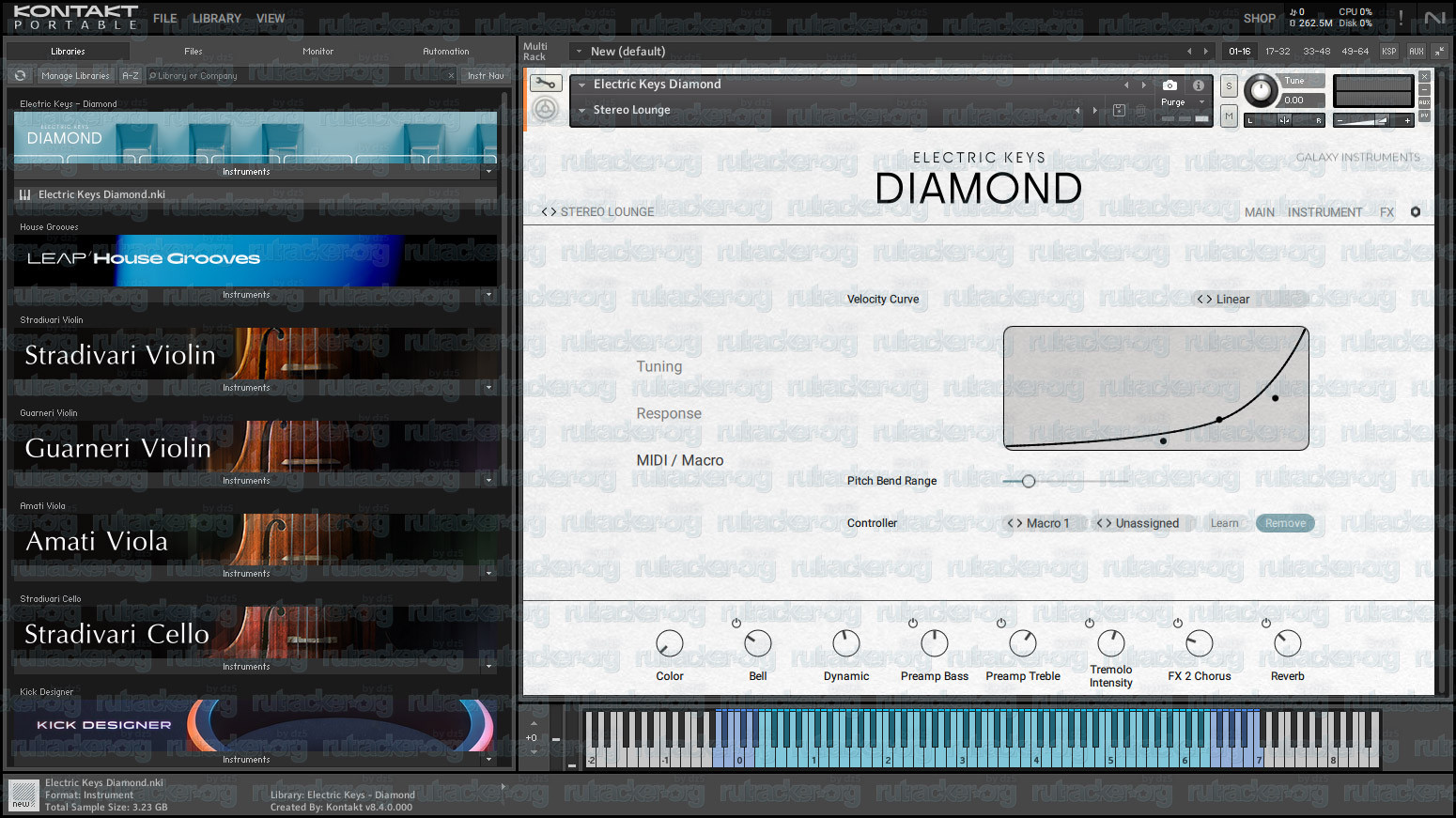Click the Native Instruments logo icon
Viewport: 1456px width, 818px height.
click(1434, 18)
